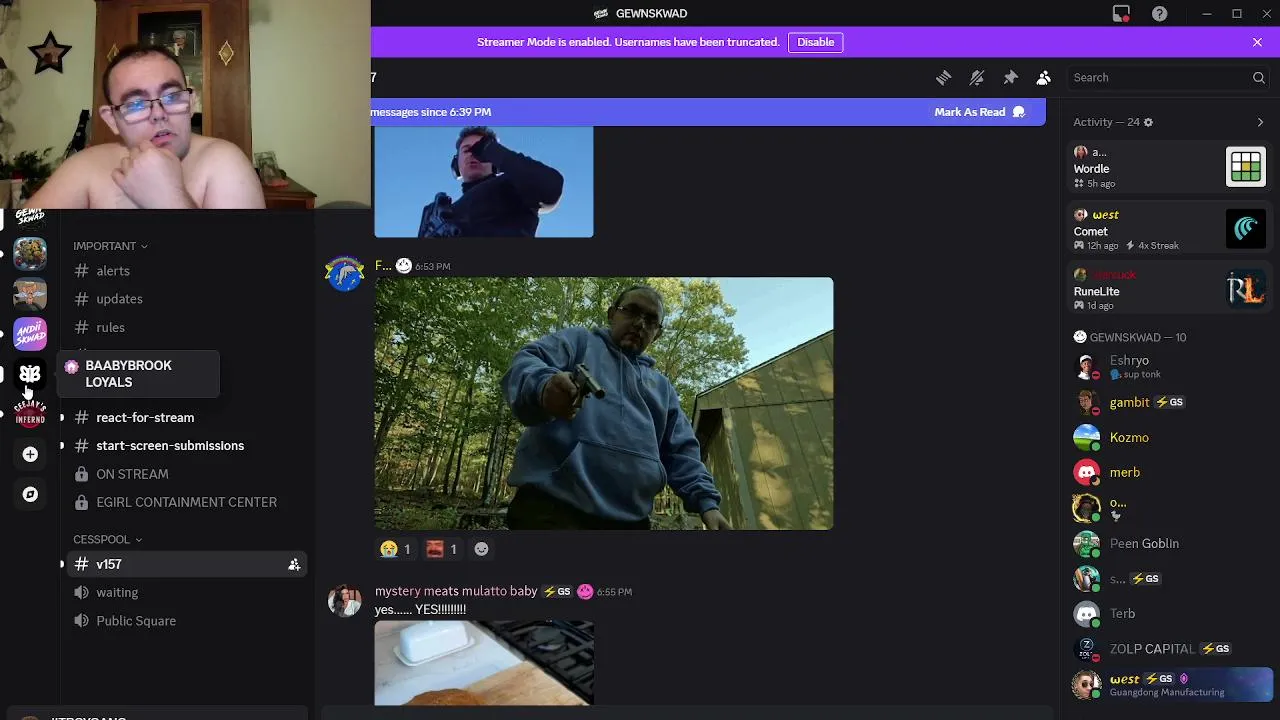Open the RuneLite activity card title
This screenshot has width=1280, height=720.
[1096, 291]
